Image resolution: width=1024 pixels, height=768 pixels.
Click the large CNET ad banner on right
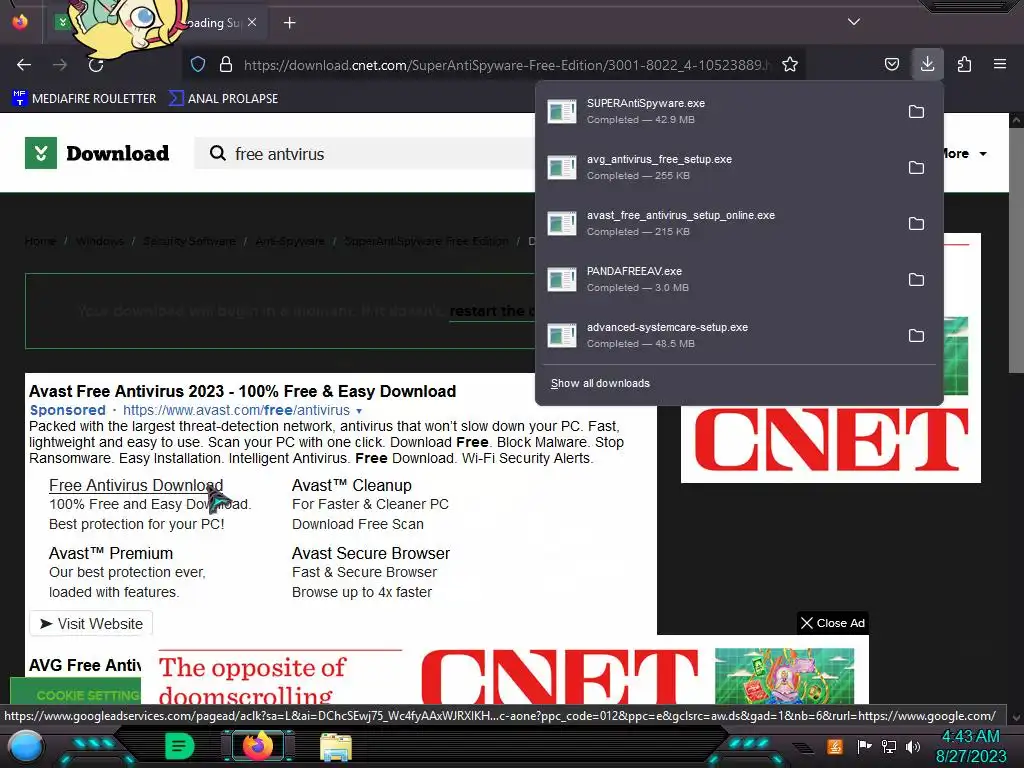tap(831, 444)
